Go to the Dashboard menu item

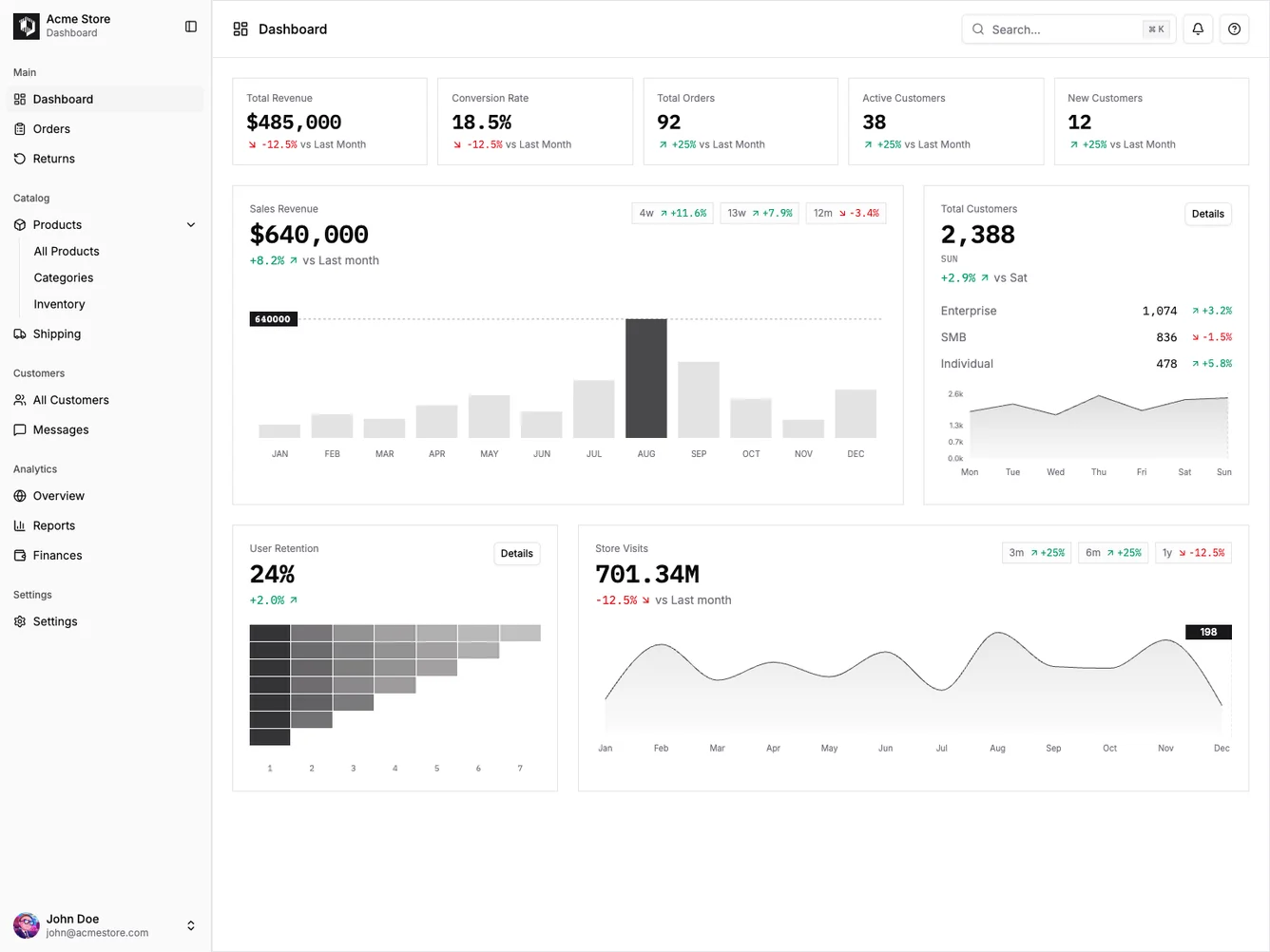click(64, 99)
